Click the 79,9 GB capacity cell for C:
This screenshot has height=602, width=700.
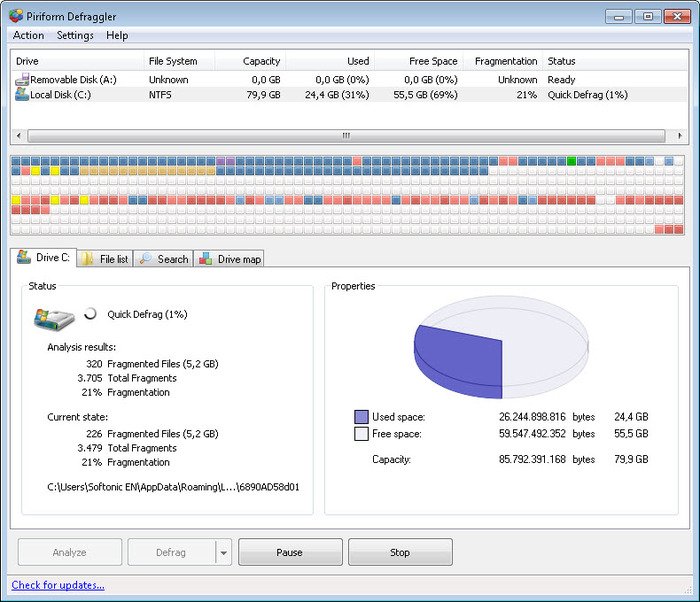pos(263,95)
